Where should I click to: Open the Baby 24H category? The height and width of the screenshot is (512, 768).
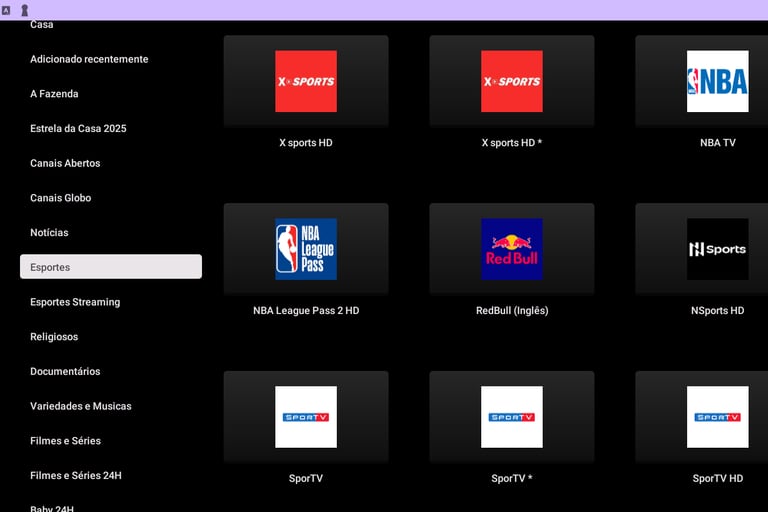[x=52, y=508]
